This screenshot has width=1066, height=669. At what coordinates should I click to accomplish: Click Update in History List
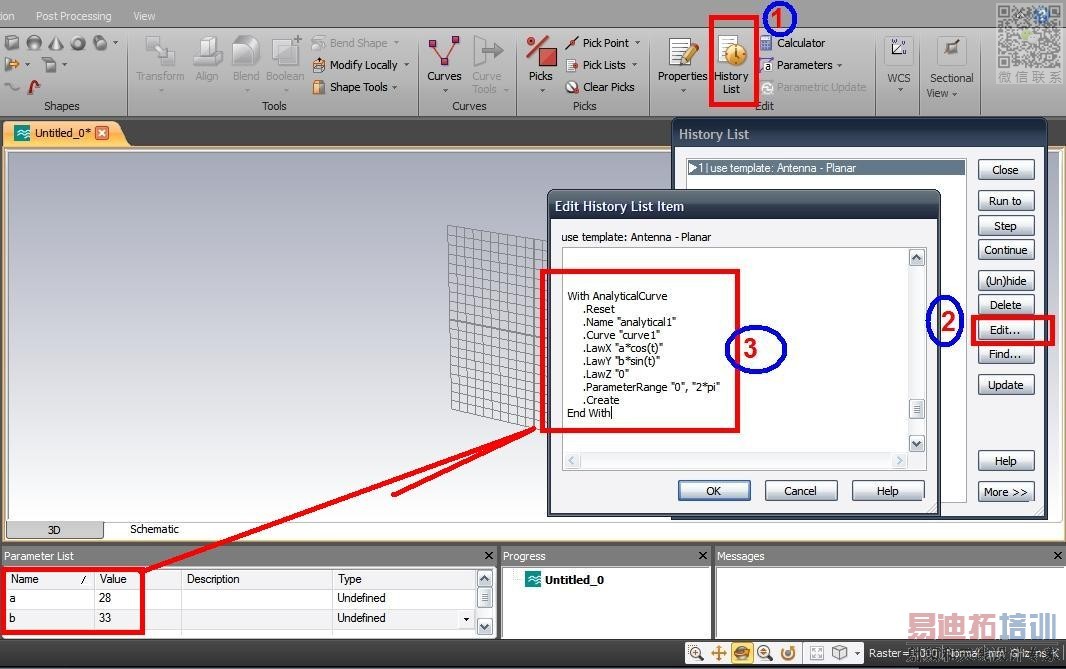click(1005, 385)
